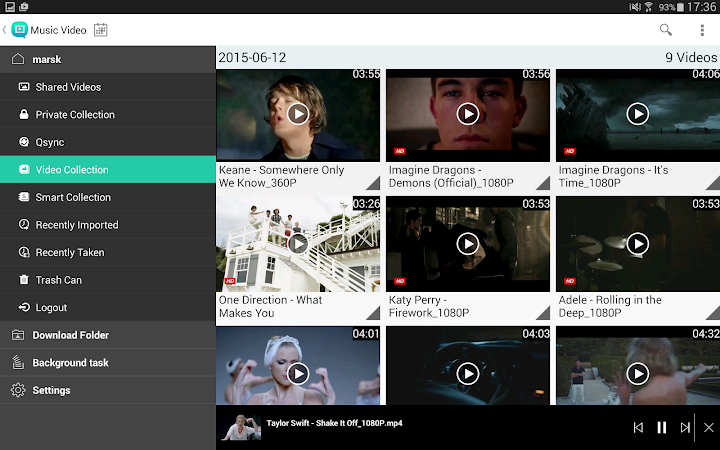The image size is (720, 450).
Task: Play the Keane Somewhere Only We Know video
Action: [x=298, y=114]
